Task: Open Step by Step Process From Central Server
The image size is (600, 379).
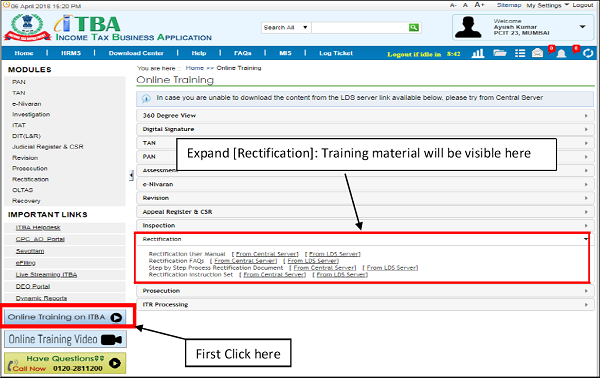Action: (324, 268)
